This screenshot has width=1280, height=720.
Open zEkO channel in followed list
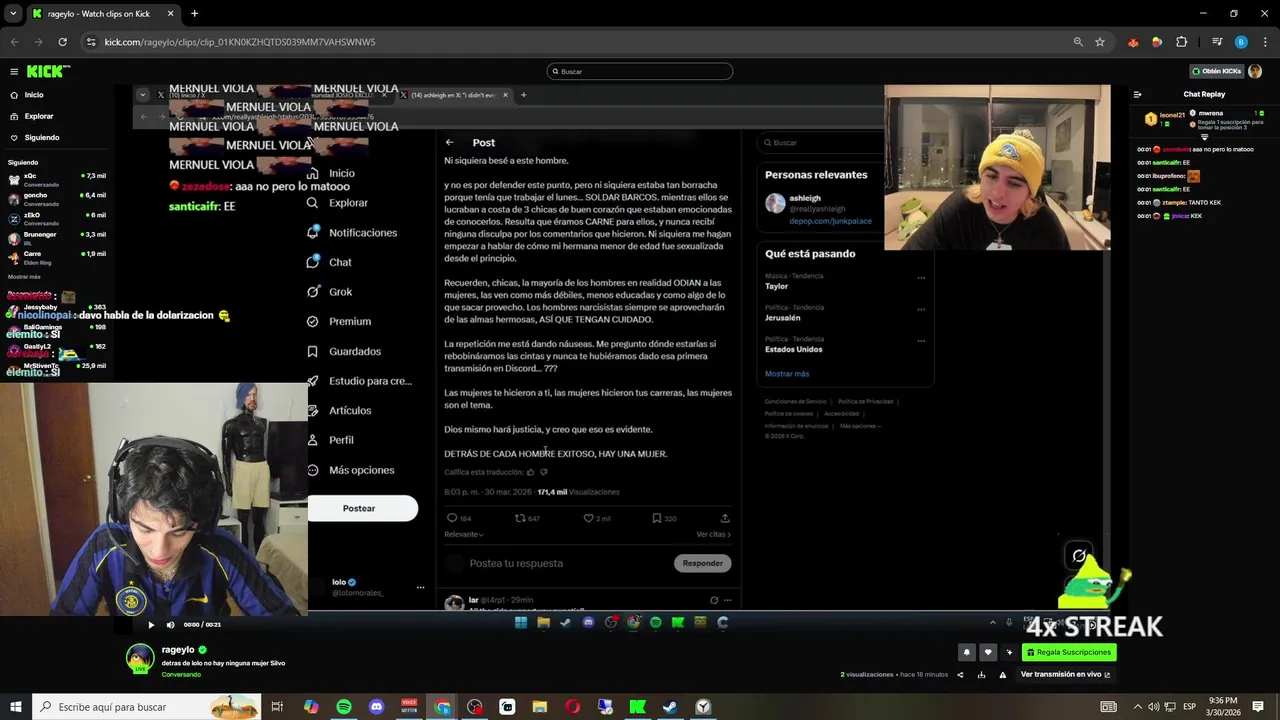pyautogui.click(x=57, y=218)
